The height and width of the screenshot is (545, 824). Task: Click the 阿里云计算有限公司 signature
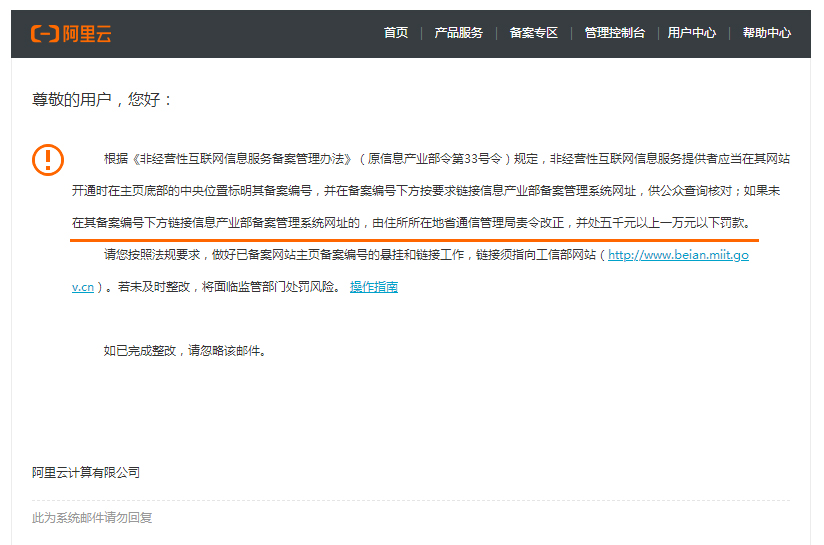(x=86, y=472)
